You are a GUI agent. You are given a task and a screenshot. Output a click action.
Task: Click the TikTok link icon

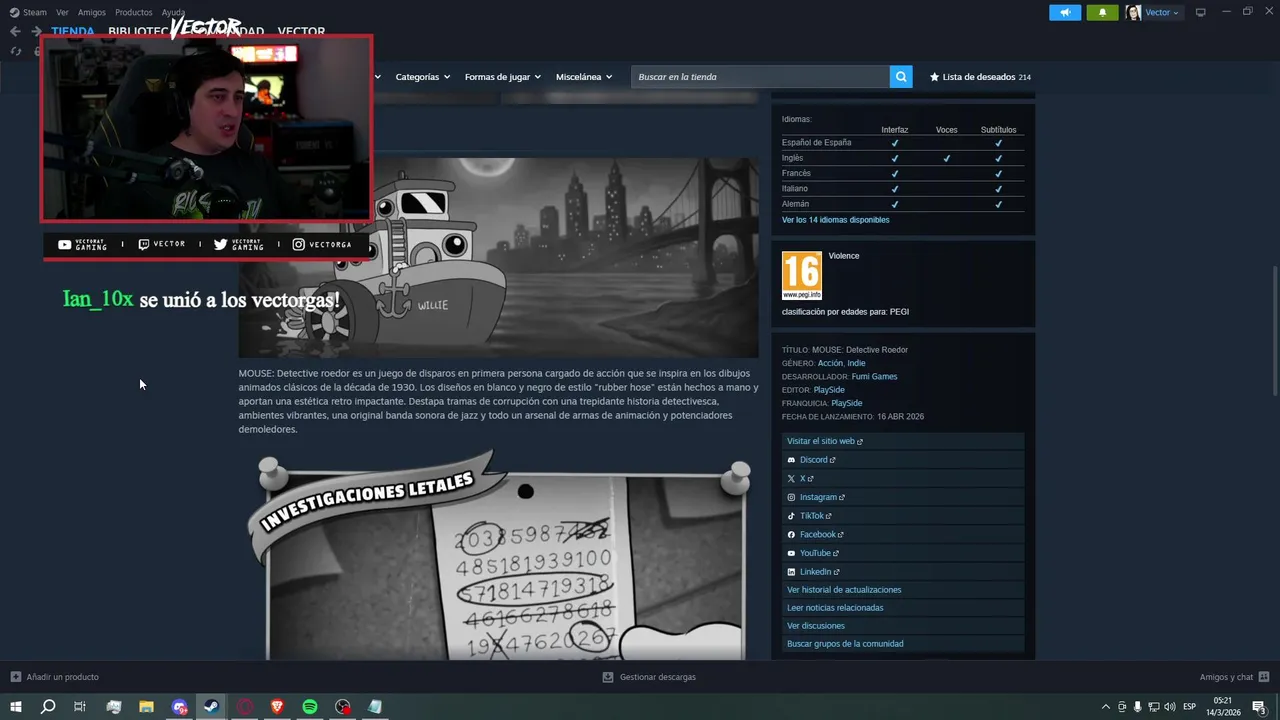pos(791,516)
